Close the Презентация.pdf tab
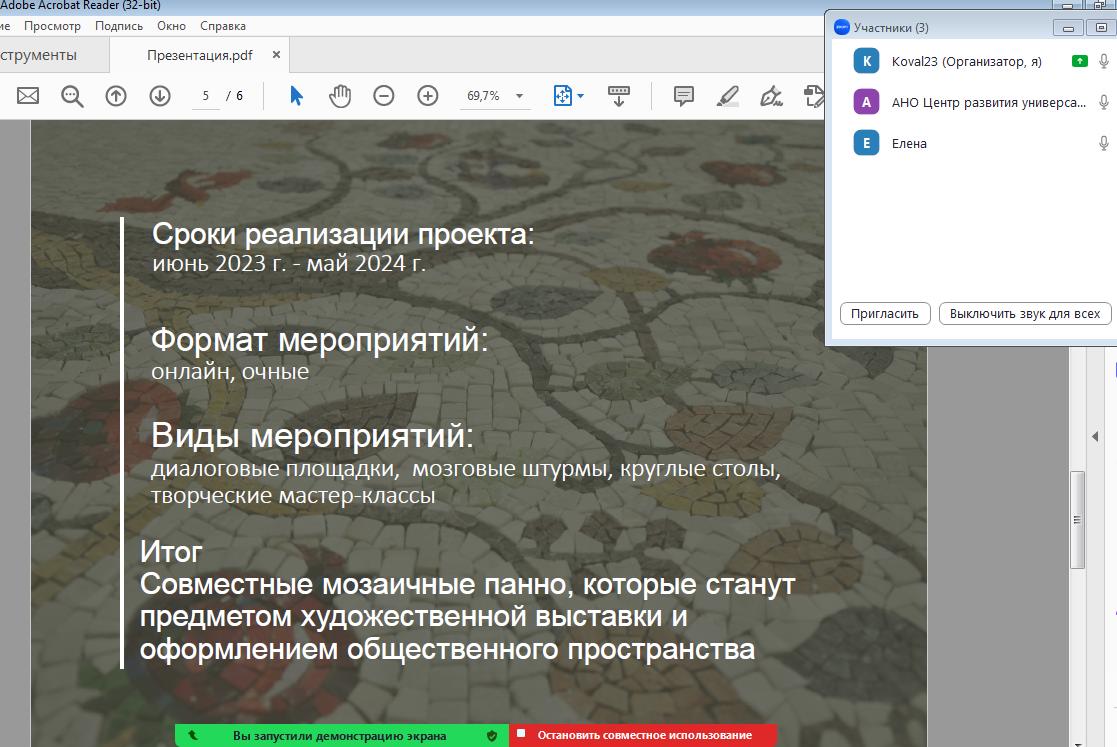 tap(276, 55)
